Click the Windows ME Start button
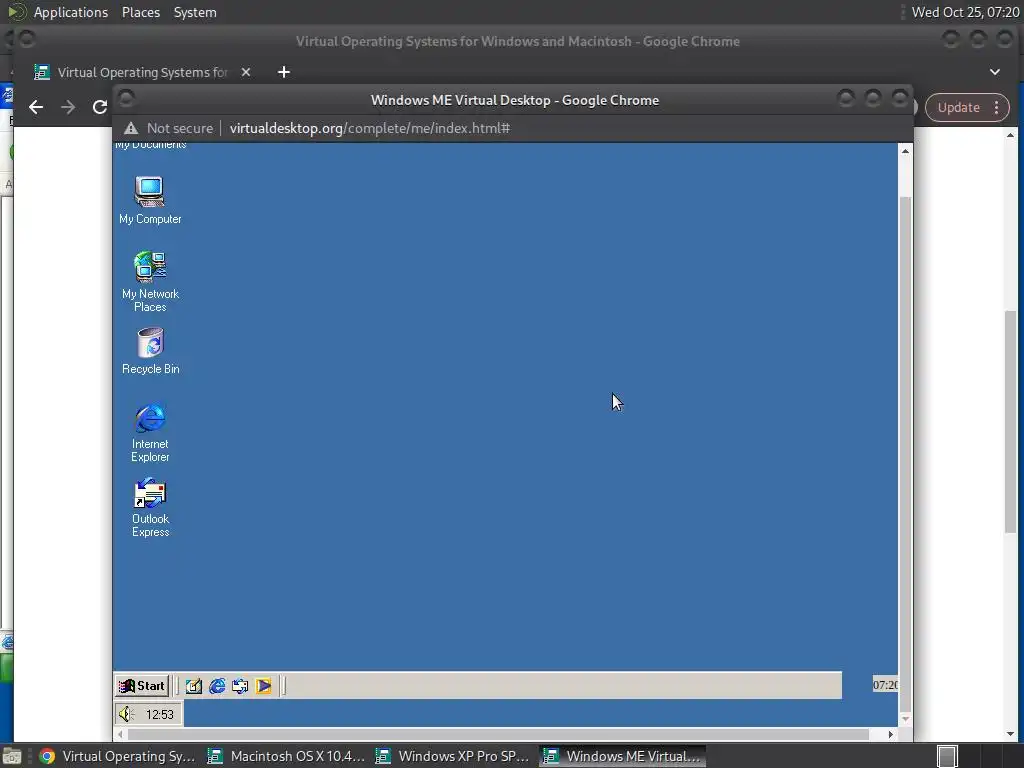The width and height of the screenshot is (1024, 768). point(142,686)
